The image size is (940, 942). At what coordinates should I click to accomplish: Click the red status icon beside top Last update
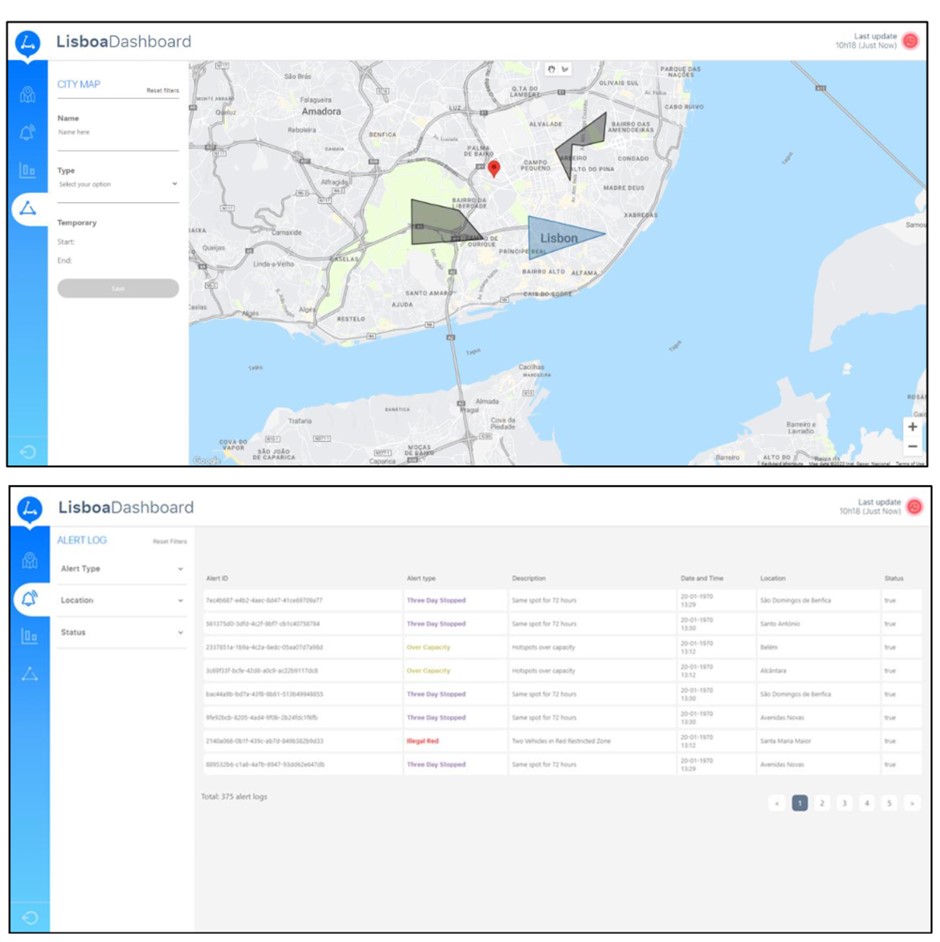pyautogui.click(x=910, y=41)
